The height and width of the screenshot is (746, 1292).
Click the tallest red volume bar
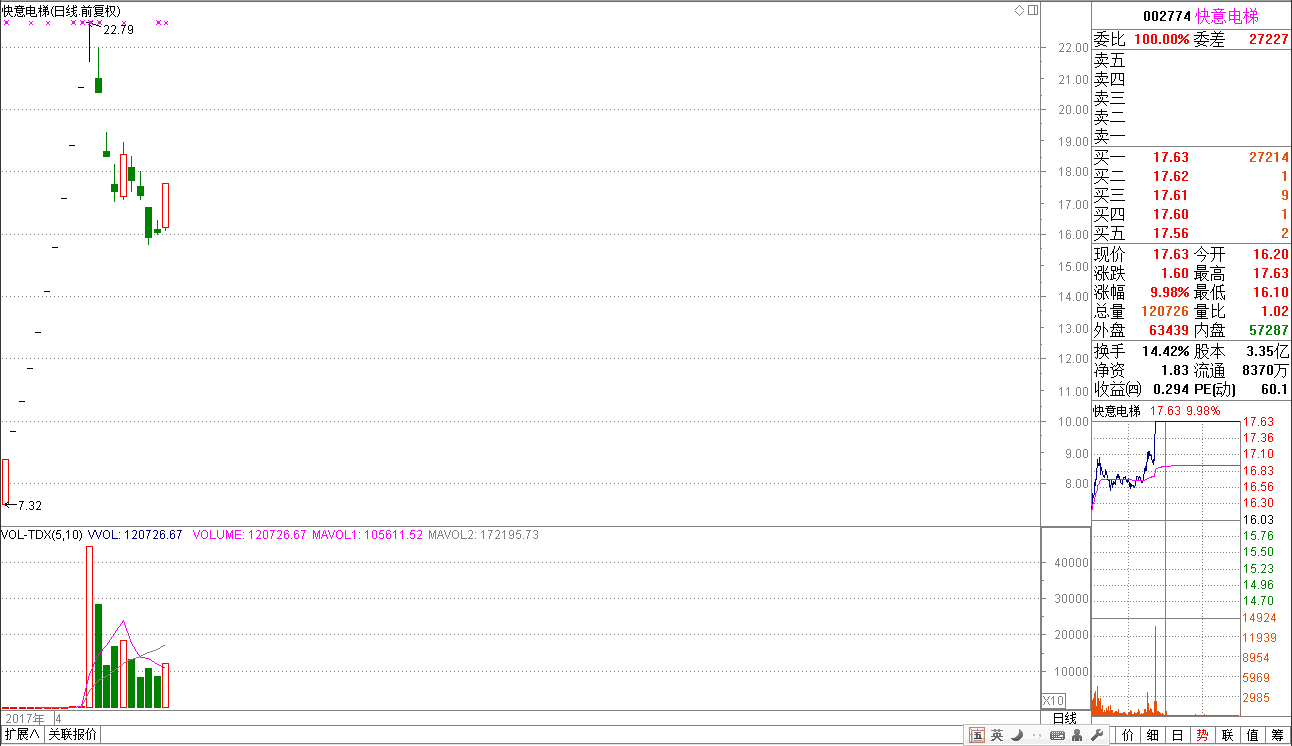pos(89,627)
